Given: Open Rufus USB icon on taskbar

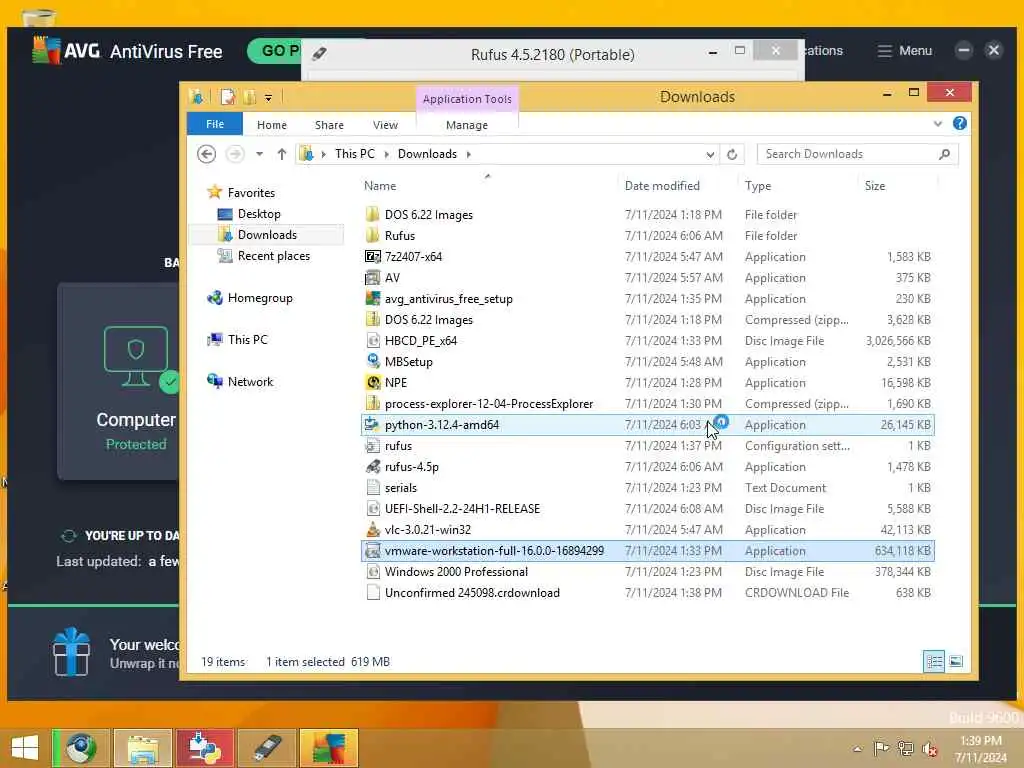Looking at the screenshot, I should pos(266,748).
